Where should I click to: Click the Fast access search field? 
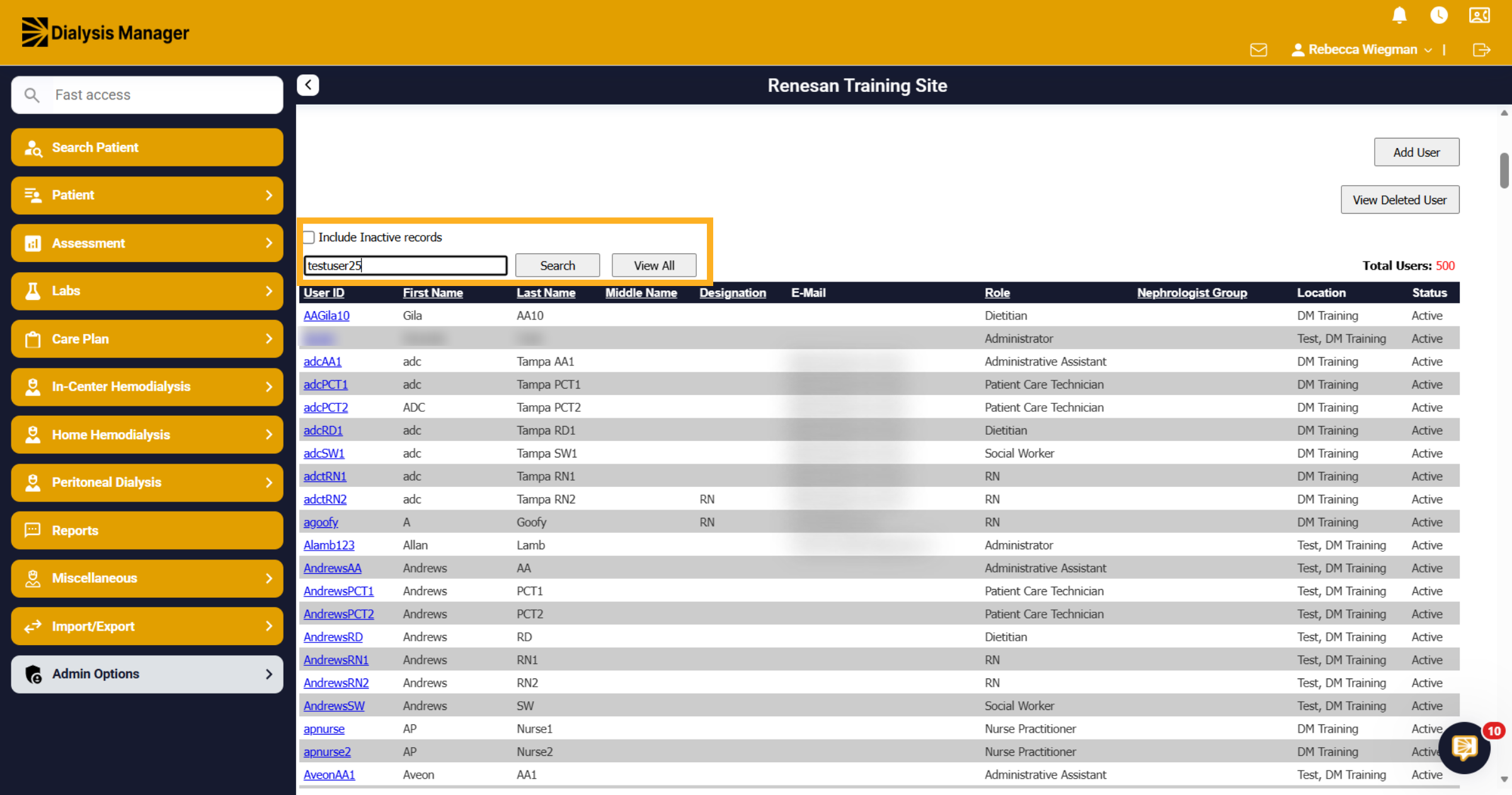[147, 95]
